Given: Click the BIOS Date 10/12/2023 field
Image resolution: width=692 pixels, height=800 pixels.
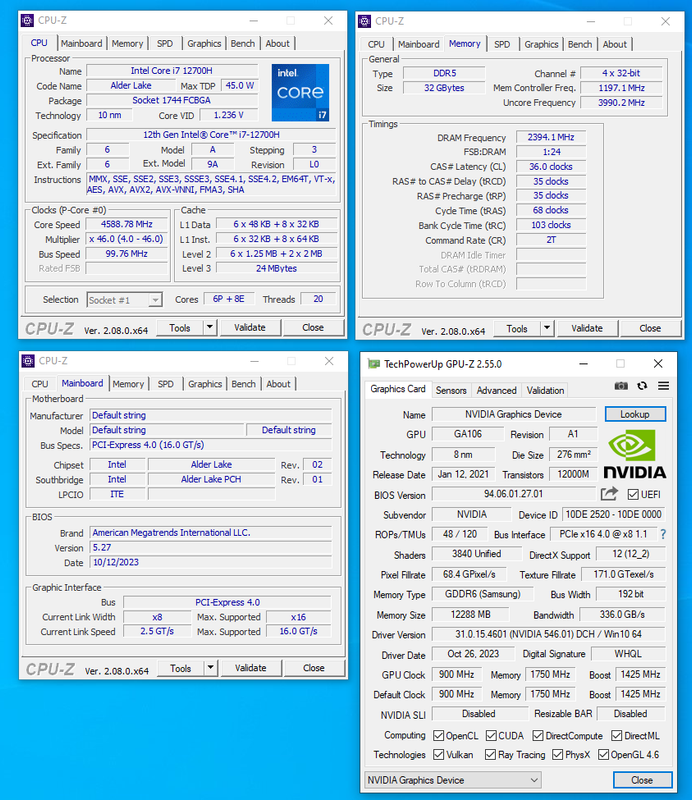Looking at the screenshot, I should pyautogui.click(x=211, y=562).
